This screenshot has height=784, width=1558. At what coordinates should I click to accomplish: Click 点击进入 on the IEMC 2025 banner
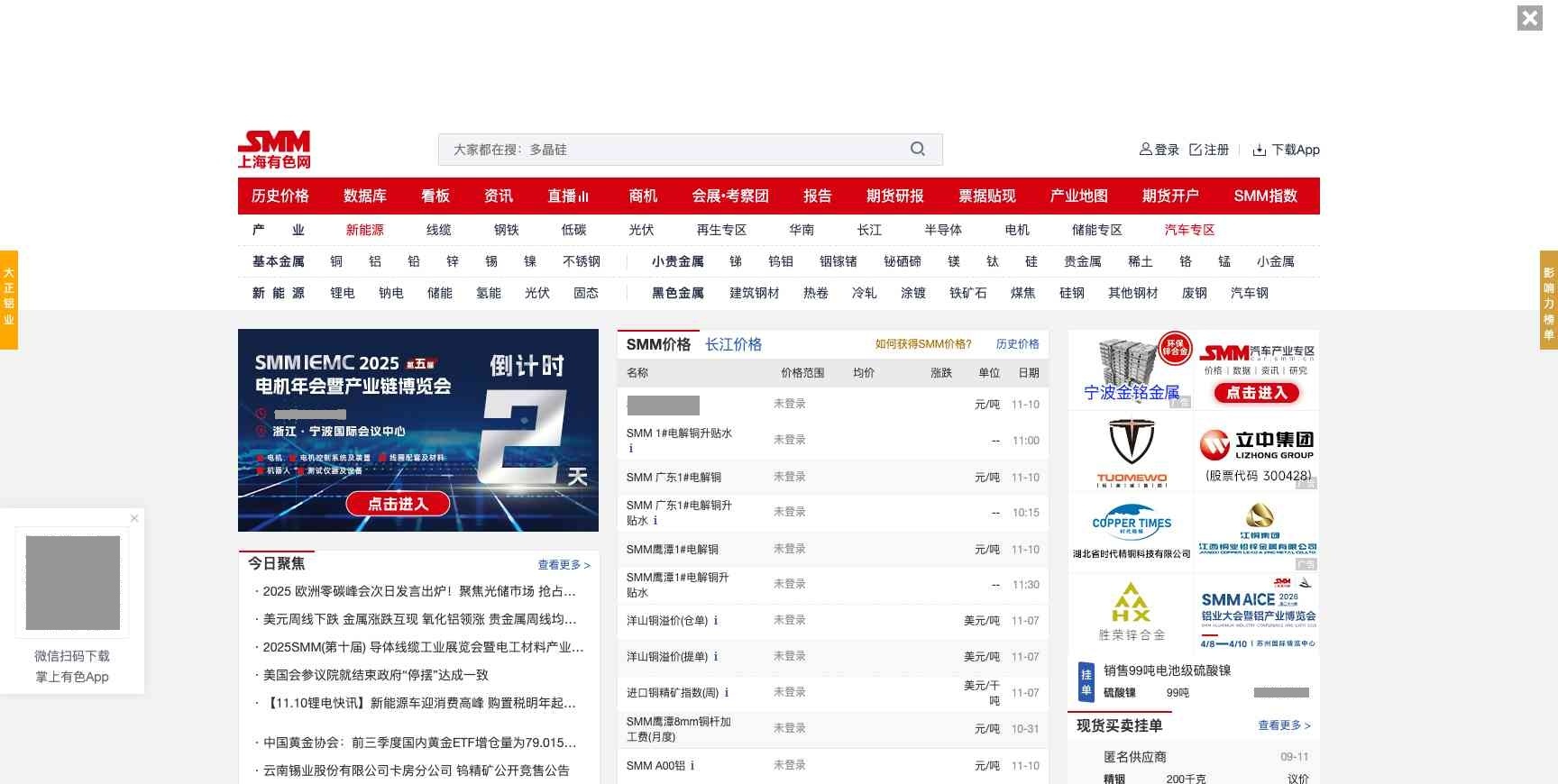398,504
